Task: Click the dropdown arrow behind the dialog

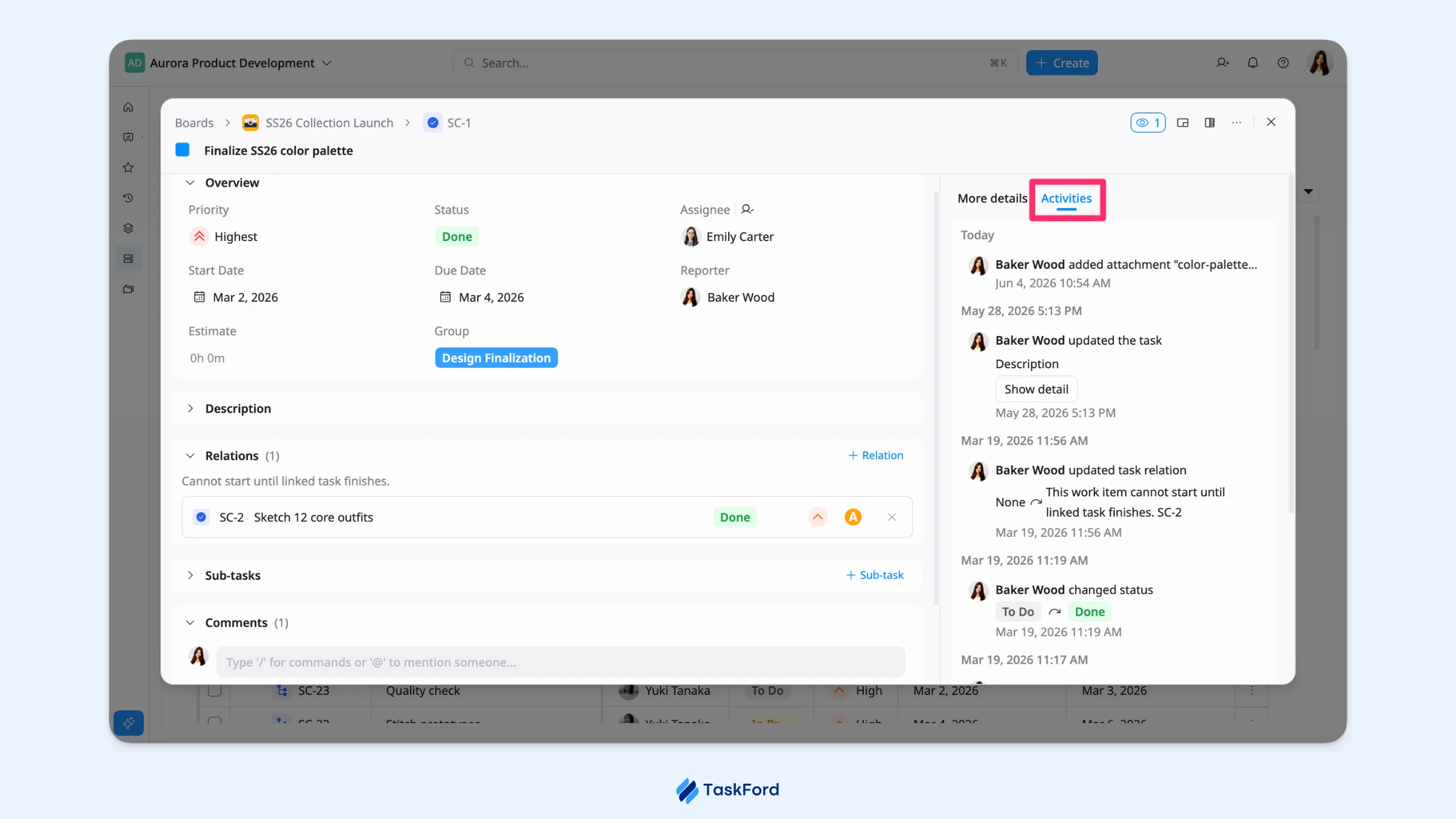Action: (1309, 192)
